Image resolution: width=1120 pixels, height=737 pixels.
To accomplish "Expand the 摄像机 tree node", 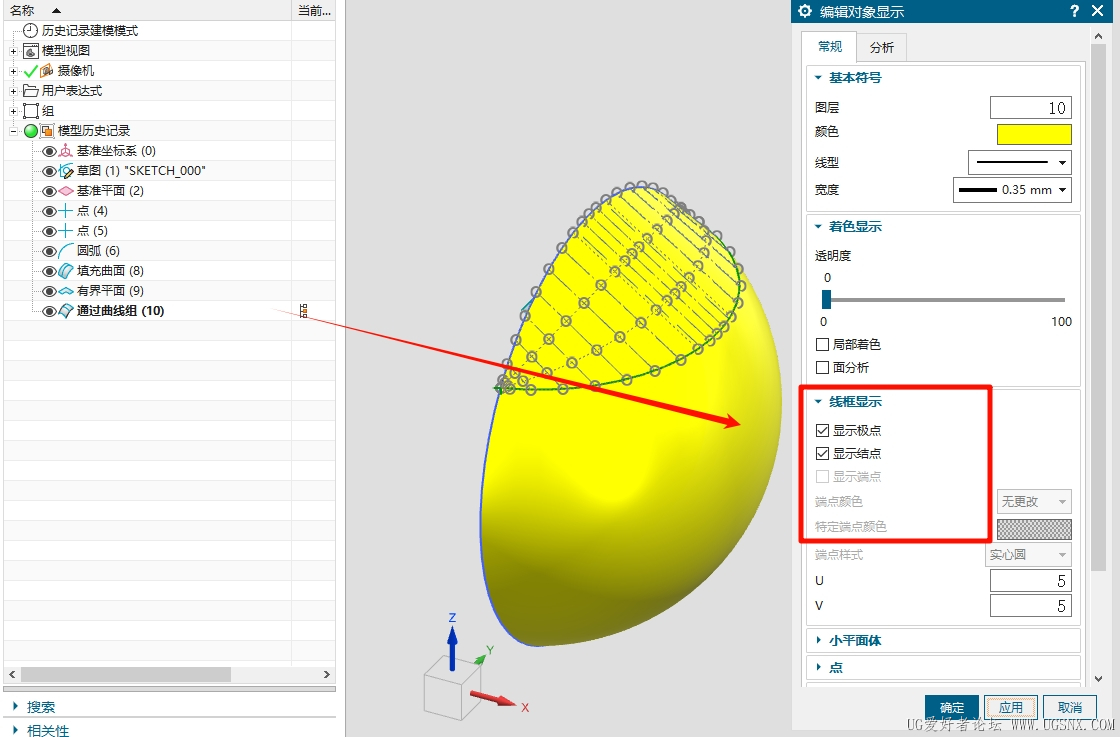I will click(x=13, y=71).
